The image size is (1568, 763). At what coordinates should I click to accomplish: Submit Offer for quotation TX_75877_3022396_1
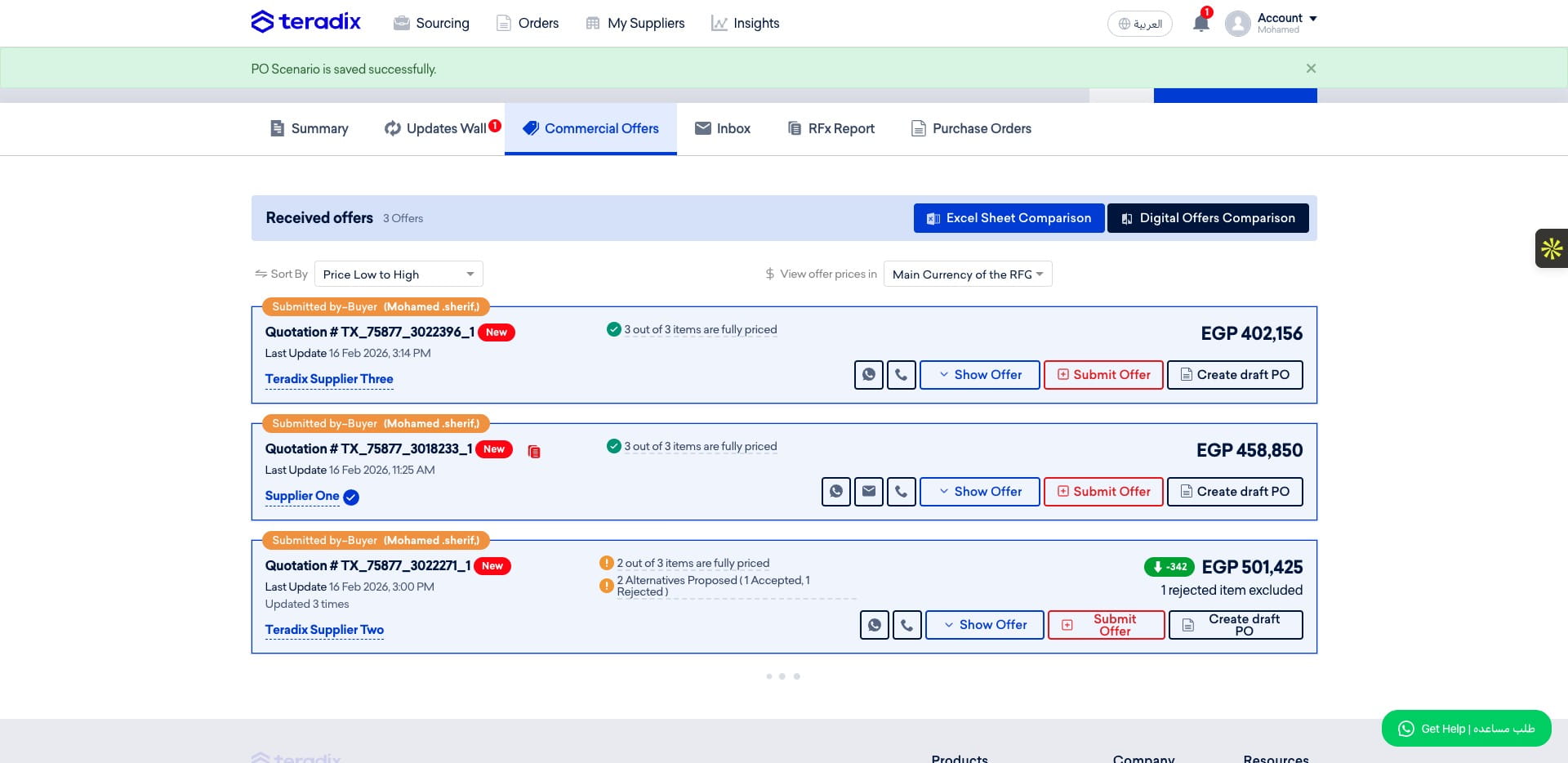(1103, 375)
